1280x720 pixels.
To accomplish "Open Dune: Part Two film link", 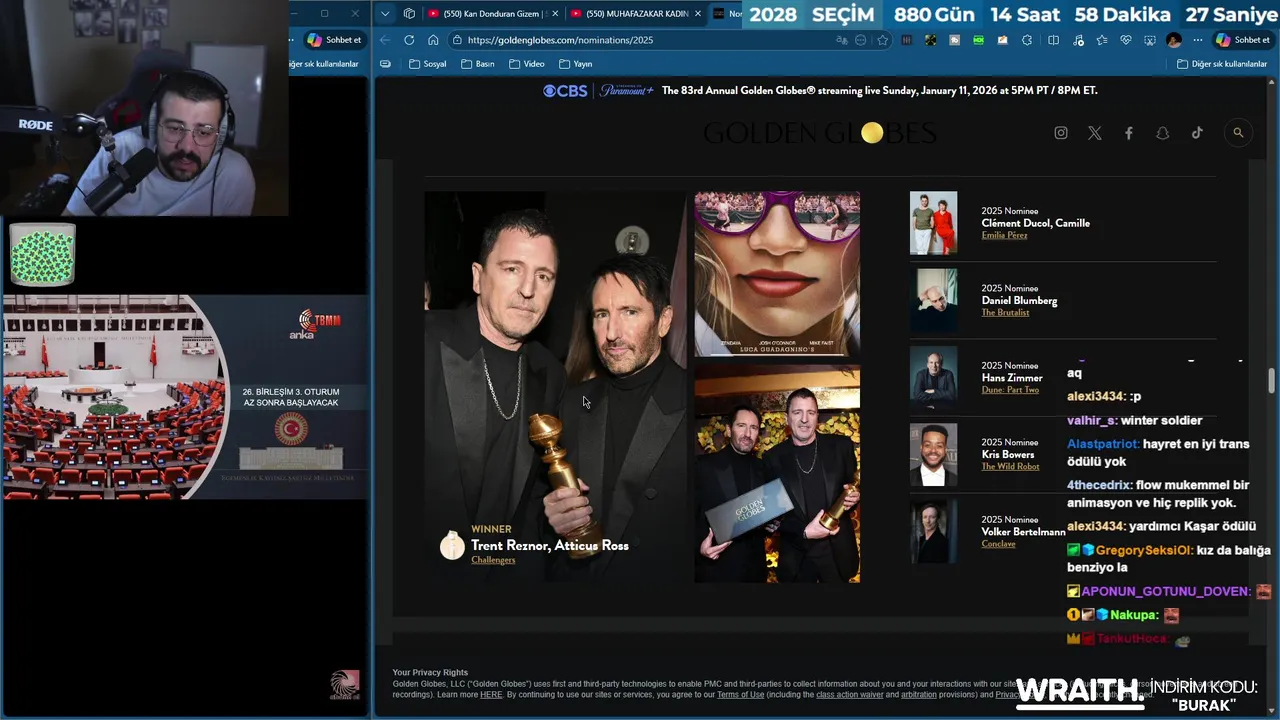I will pos(1010,389).
